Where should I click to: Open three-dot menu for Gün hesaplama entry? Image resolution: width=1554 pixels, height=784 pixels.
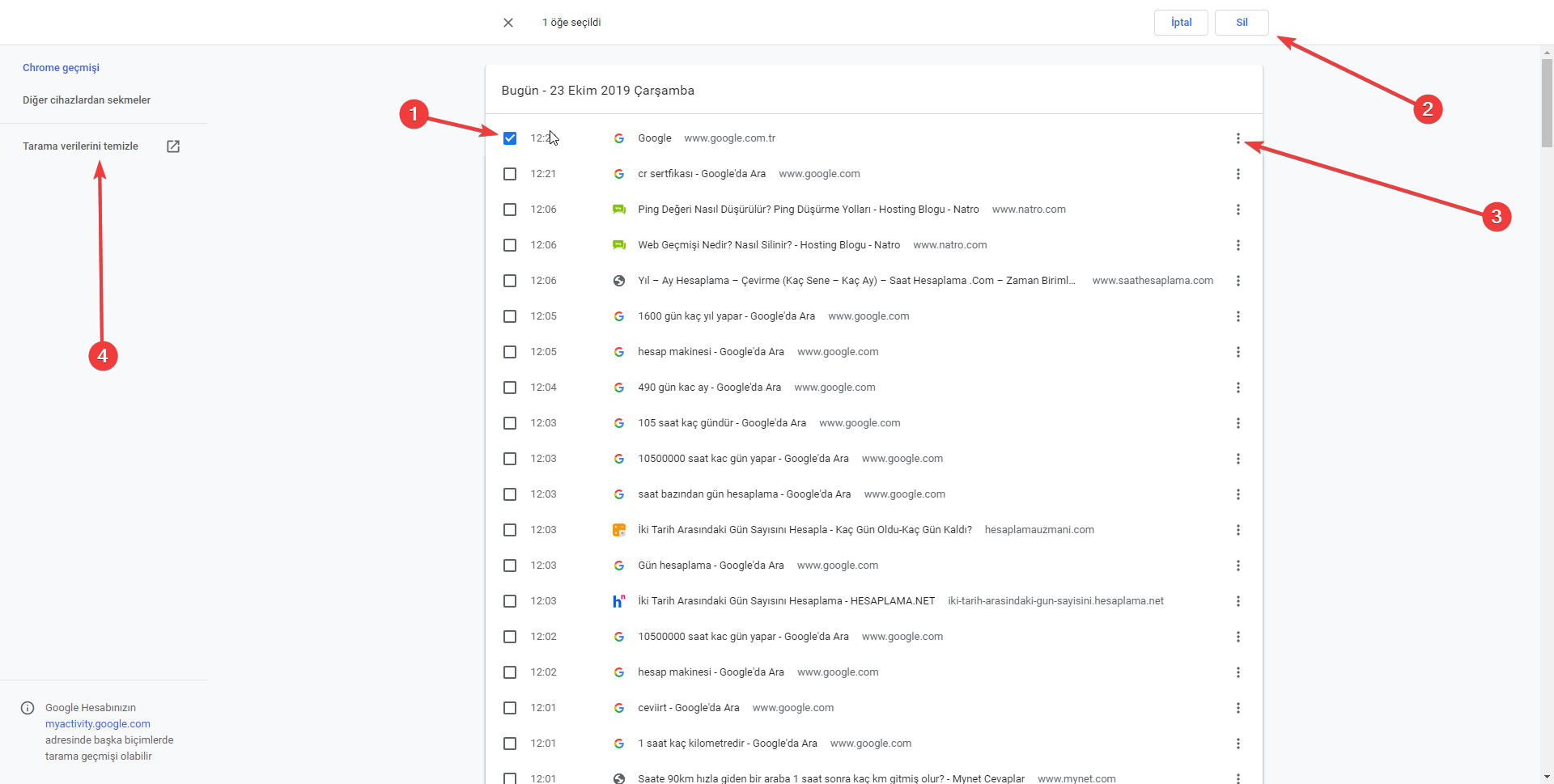[1238, 566]
